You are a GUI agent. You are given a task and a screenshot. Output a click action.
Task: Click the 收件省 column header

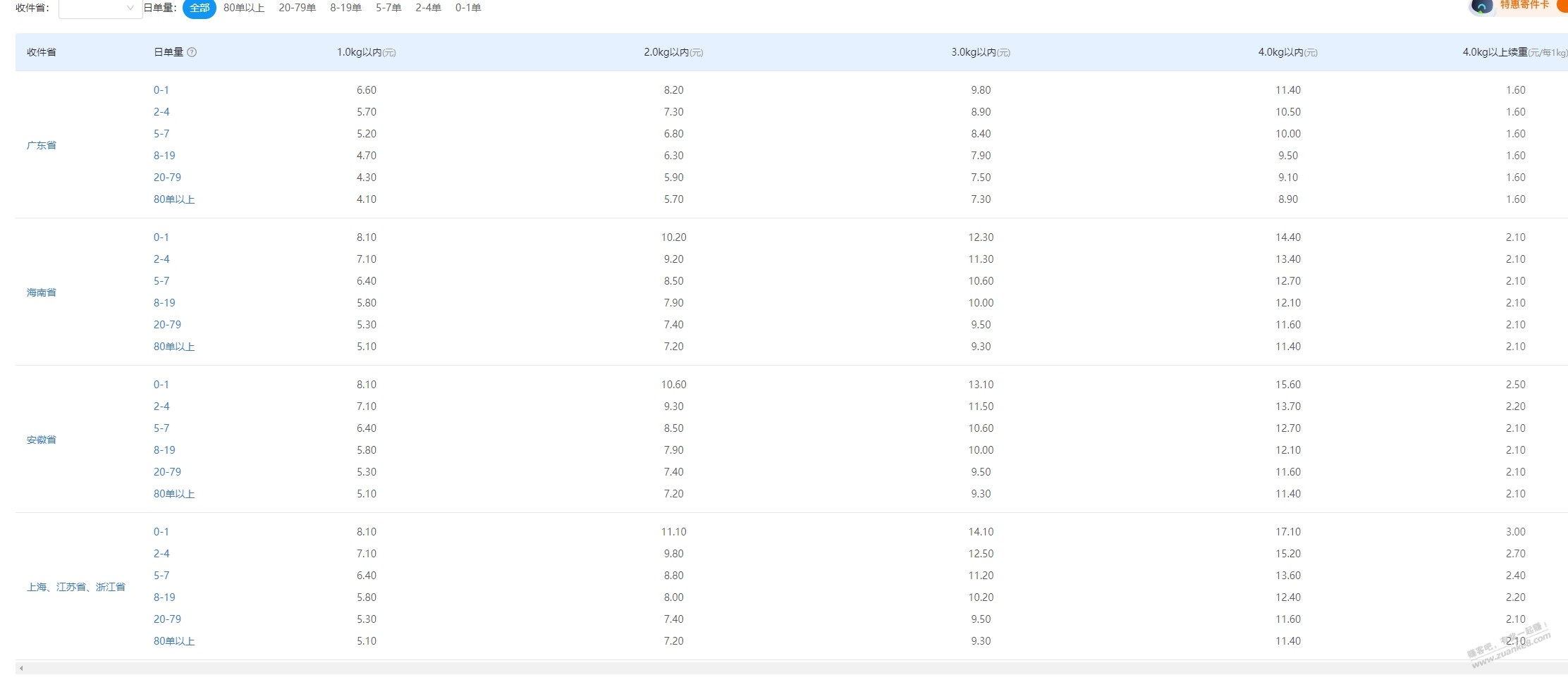pyautogui.click(x=42, y=52)
